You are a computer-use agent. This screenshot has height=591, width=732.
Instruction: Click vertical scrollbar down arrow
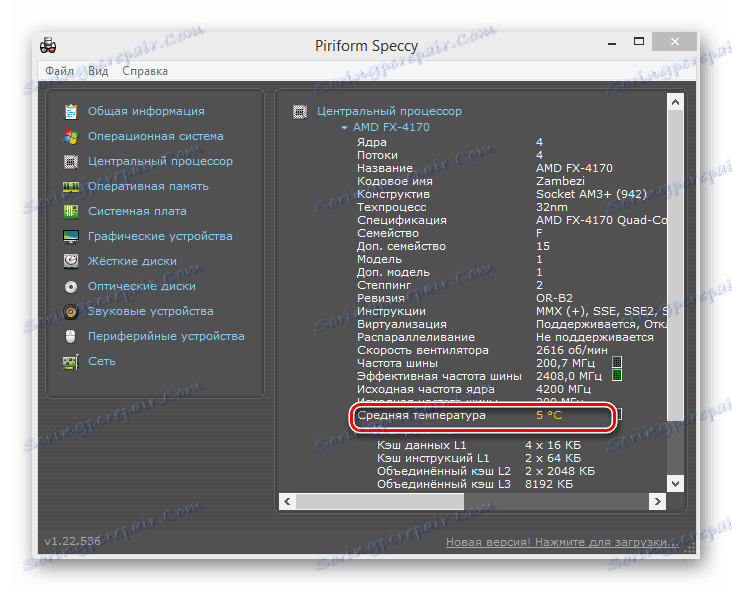tap(675, 484)
